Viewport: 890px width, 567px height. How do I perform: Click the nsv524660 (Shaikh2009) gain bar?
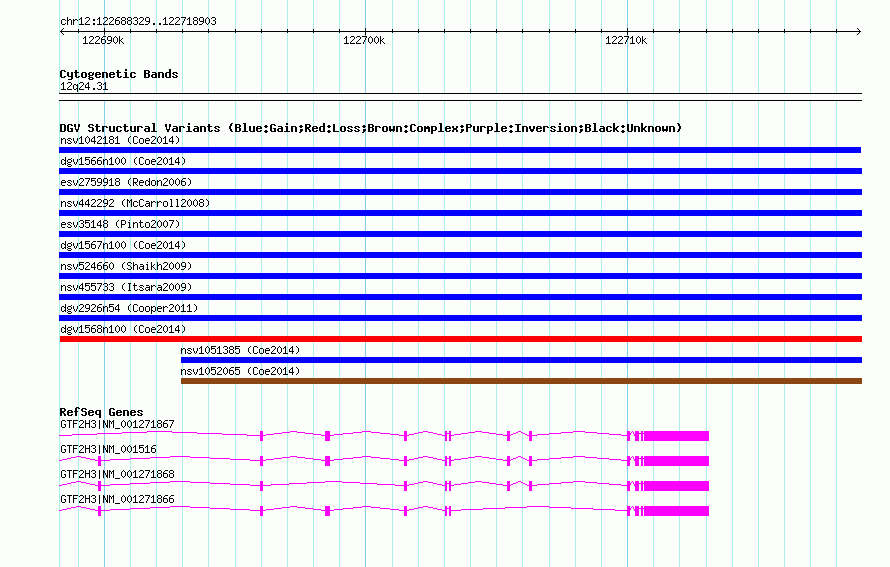460,276
